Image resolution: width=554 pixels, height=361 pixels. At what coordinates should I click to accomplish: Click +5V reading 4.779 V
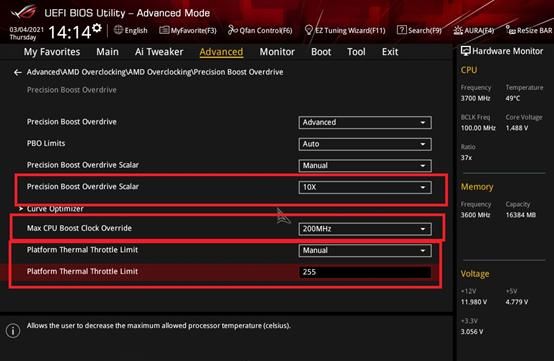517,302
